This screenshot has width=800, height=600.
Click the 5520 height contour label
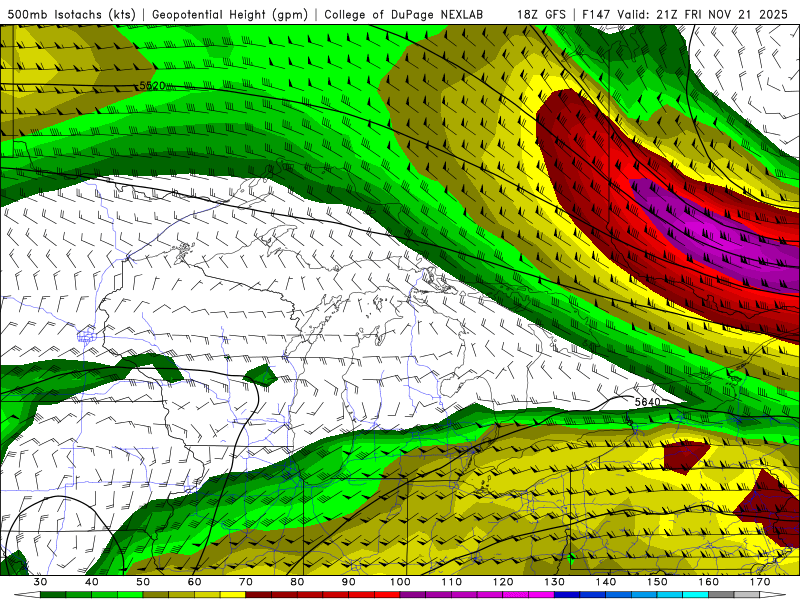[x=152, y=86]
